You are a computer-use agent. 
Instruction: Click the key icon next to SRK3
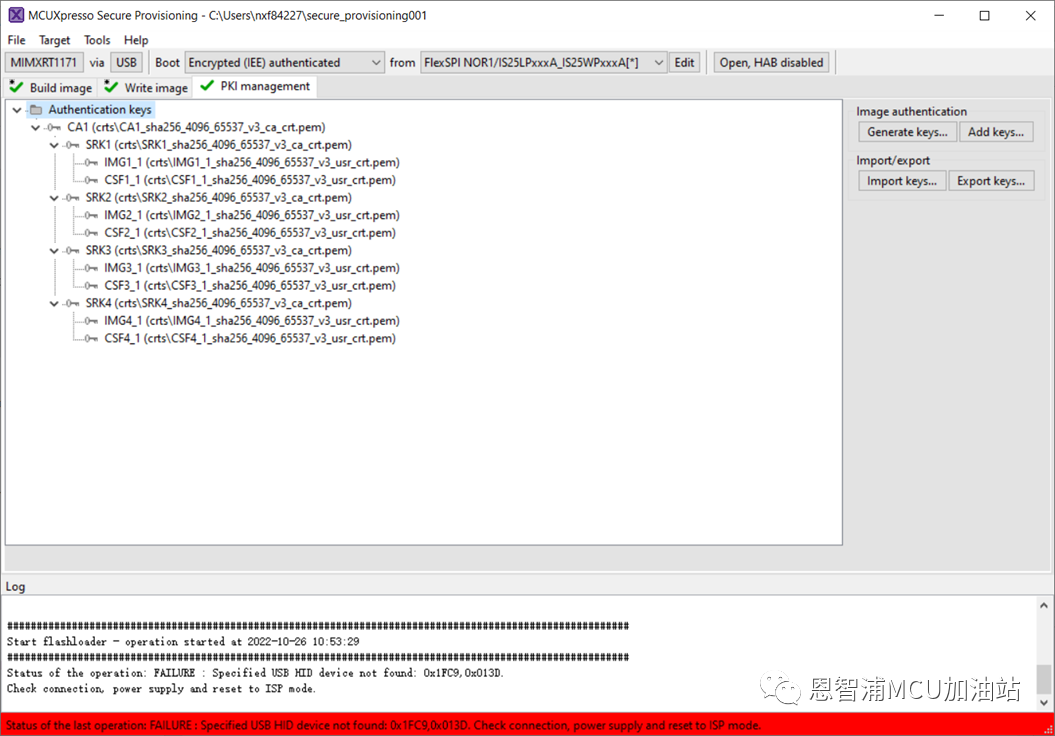point(73,250)
